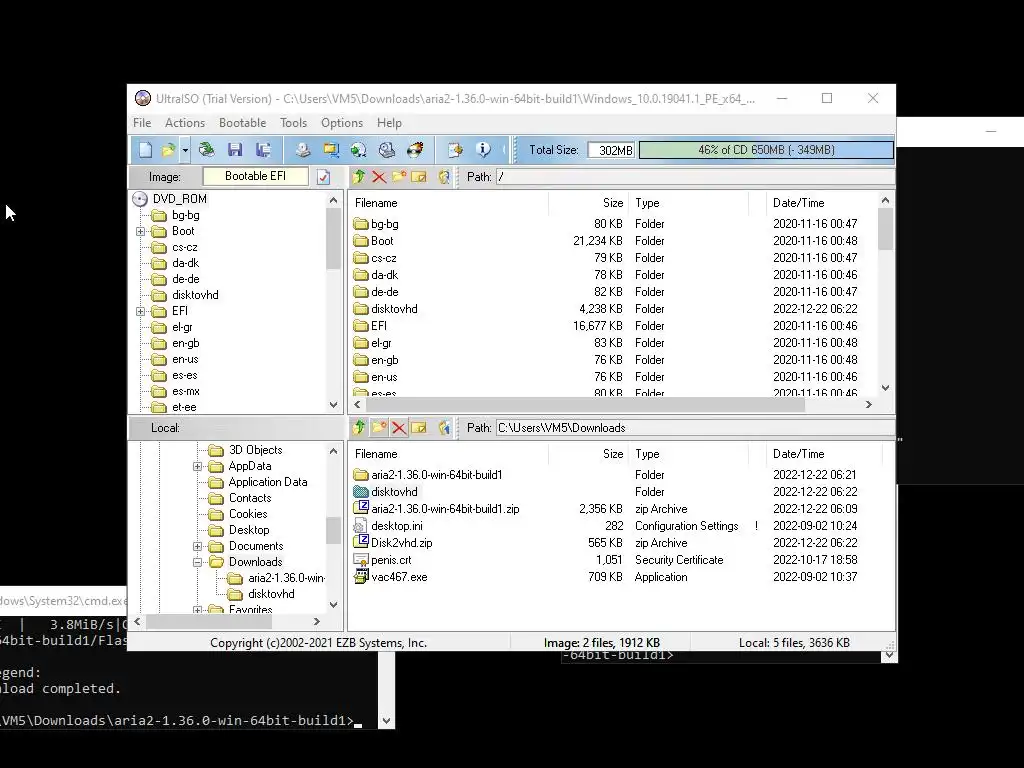Click the image pane Up folder icon
Viewport: 1024px width, 768px height.
359,177
